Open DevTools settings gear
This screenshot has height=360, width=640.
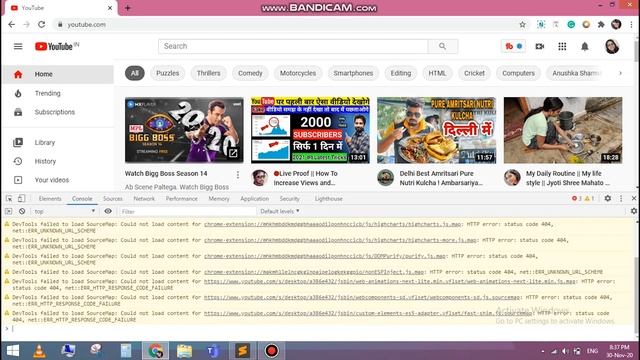(607, 198)
